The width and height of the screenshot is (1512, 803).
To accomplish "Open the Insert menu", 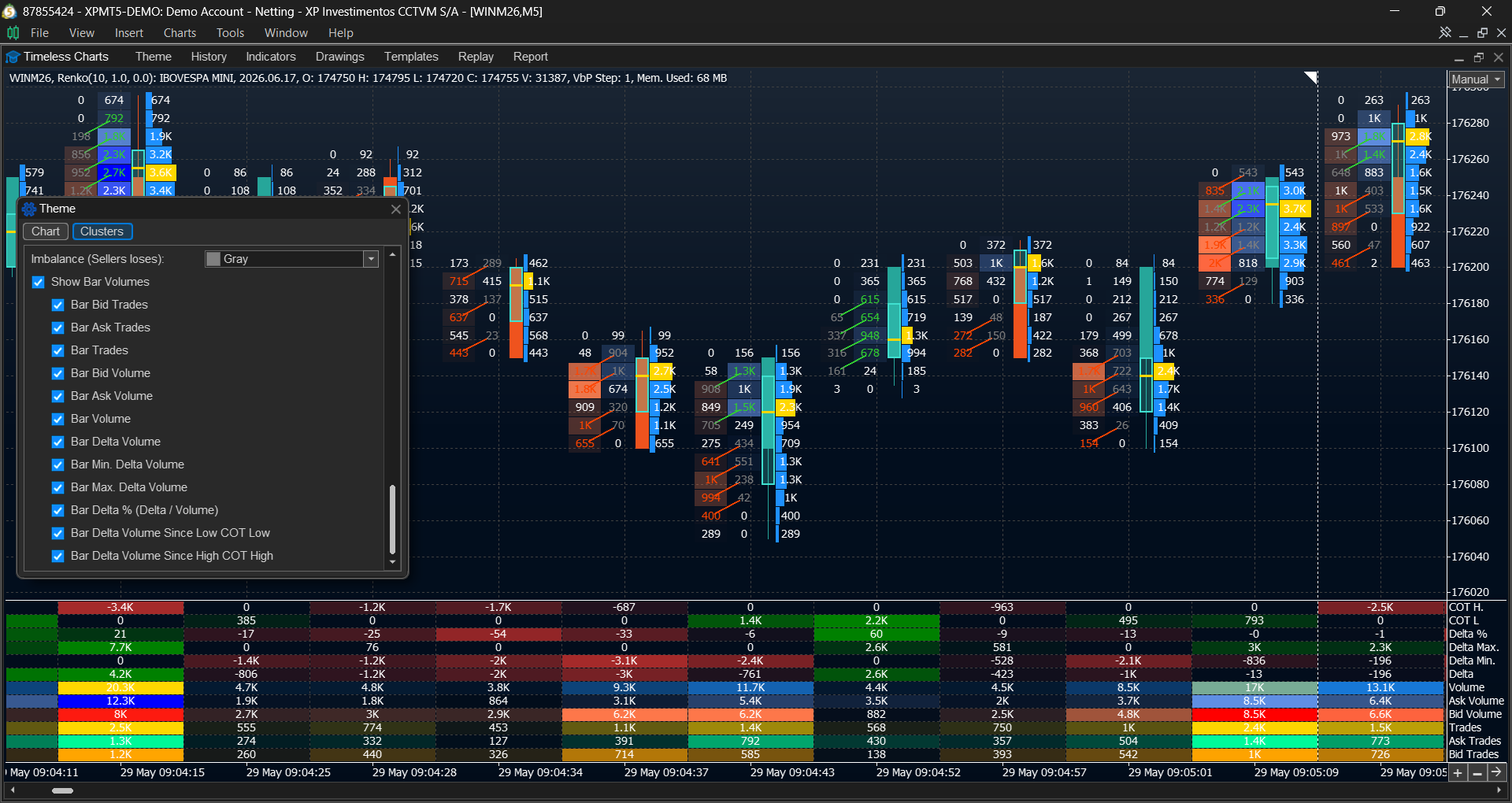I will pyautogui.click(x=129, y=33).
